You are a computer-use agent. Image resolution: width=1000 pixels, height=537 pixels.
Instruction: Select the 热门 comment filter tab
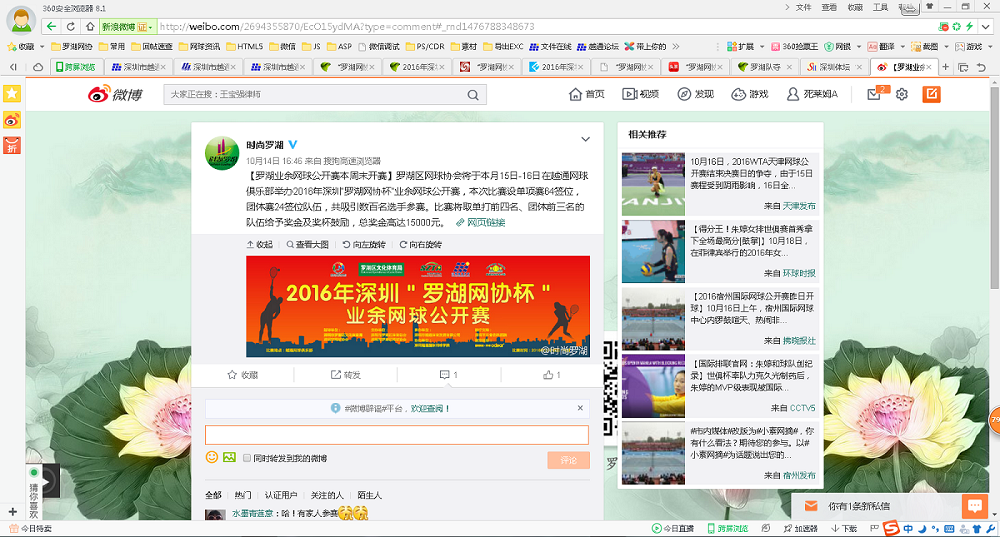click(243, 495)
